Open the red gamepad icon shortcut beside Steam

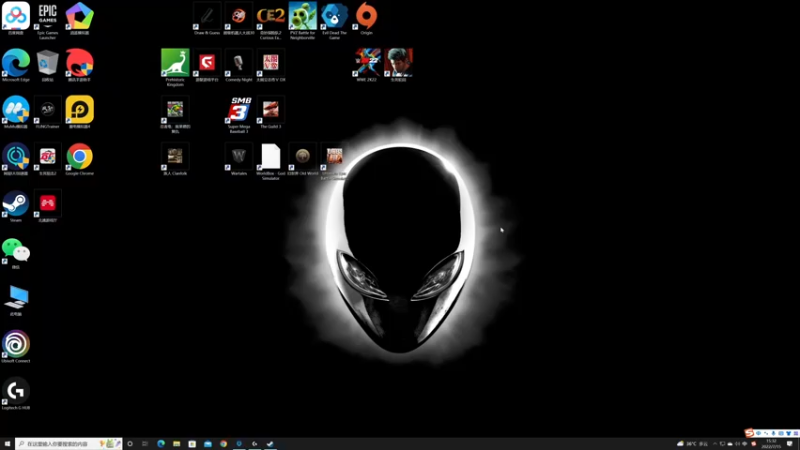47,206
